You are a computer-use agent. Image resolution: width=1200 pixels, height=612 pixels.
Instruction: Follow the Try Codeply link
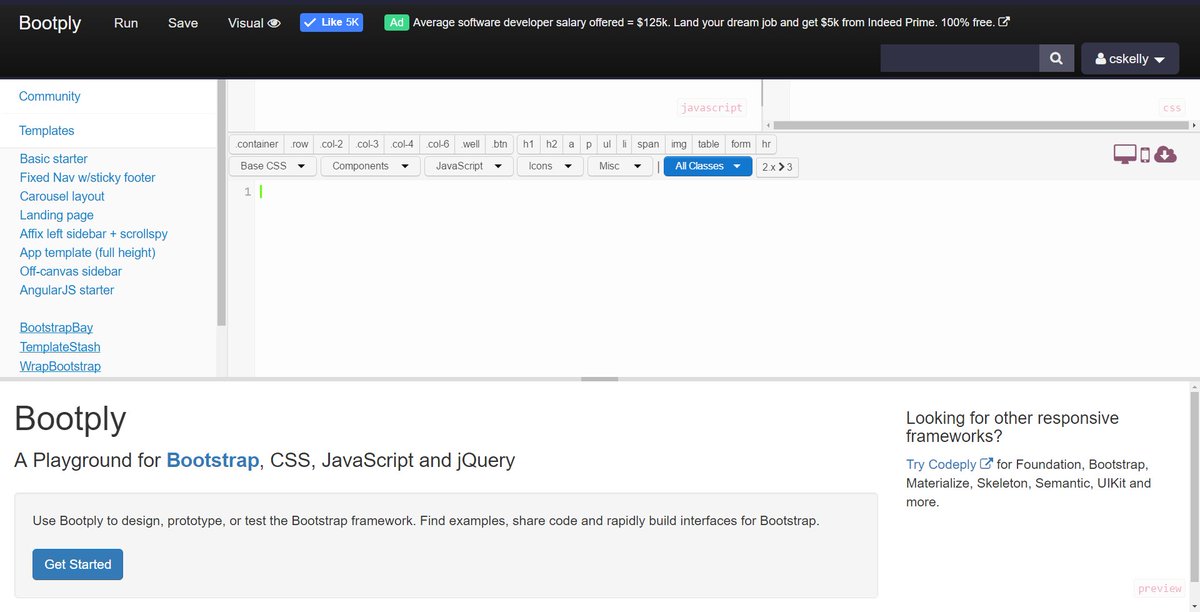tap(949, 464)
